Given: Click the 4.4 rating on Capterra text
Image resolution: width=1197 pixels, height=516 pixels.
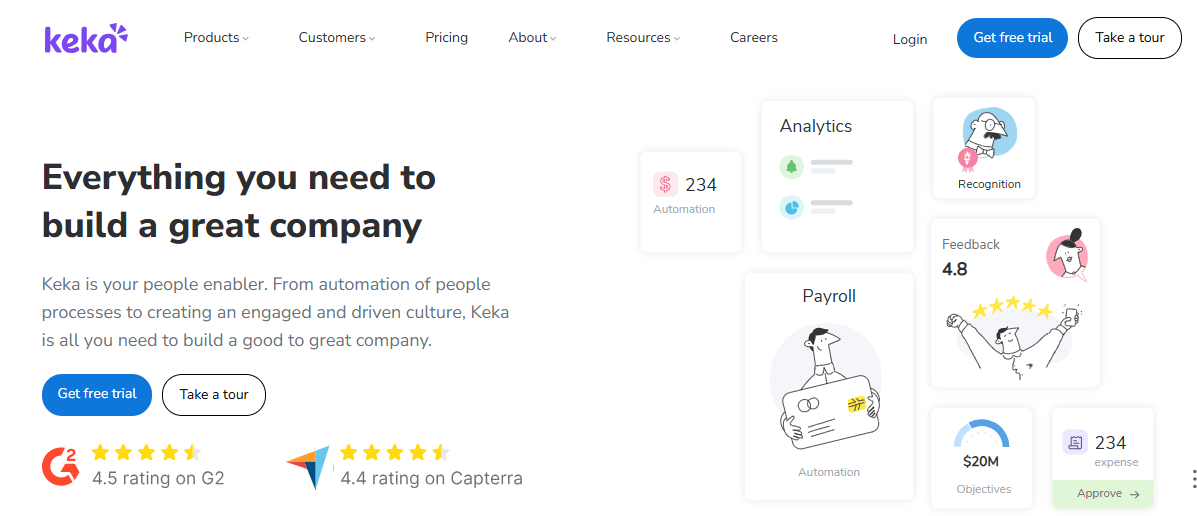Looking at the screenshot, I should pos(431,479).
